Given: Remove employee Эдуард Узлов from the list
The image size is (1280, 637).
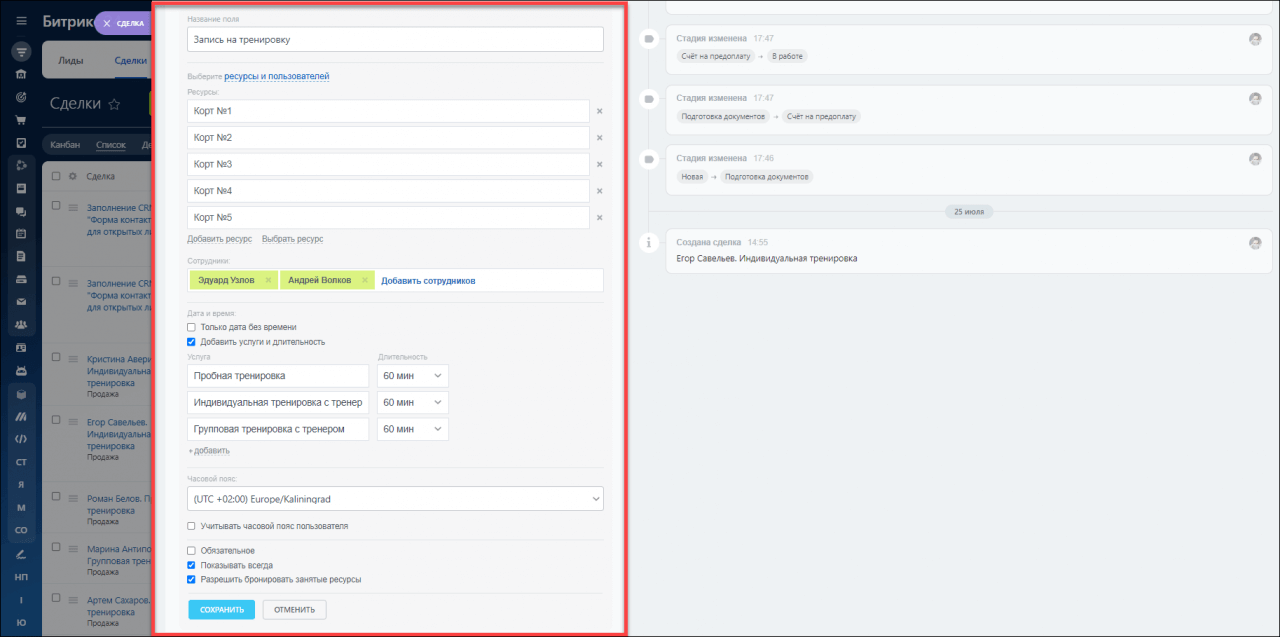Looking at the screenshot, I should pyautogui.click(x=268, y=281).
